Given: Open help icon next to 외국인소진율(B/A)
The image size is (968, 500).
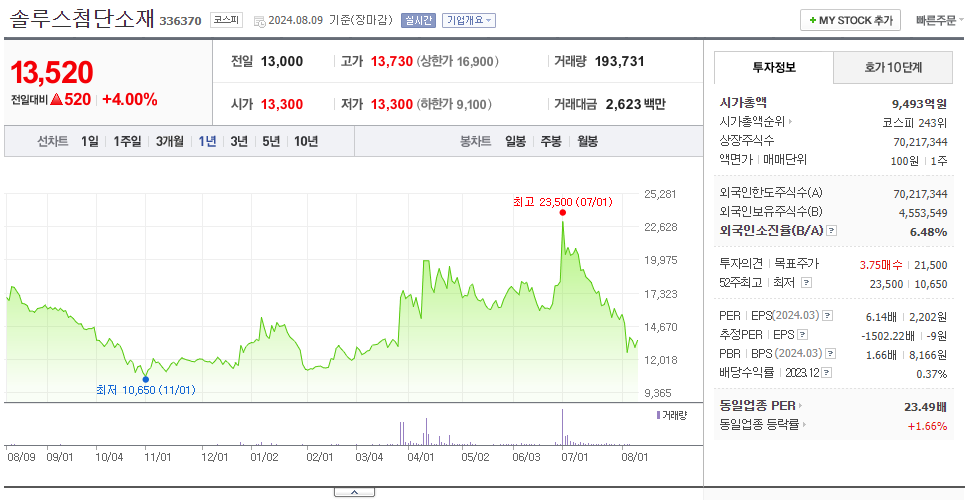Looking at the screenshot, I should point(832,231).
